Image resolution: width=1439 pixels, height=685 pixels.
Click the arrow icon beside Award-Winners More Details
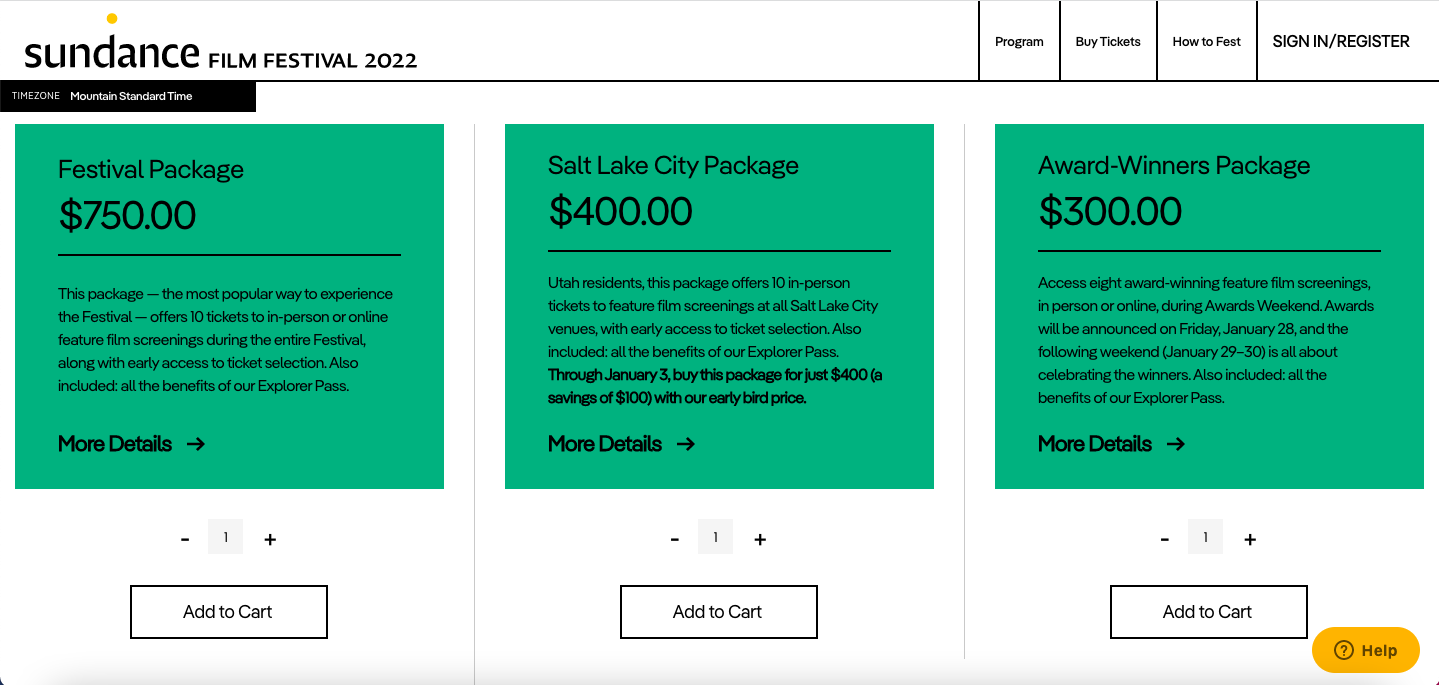click(x=1176, y=443)
